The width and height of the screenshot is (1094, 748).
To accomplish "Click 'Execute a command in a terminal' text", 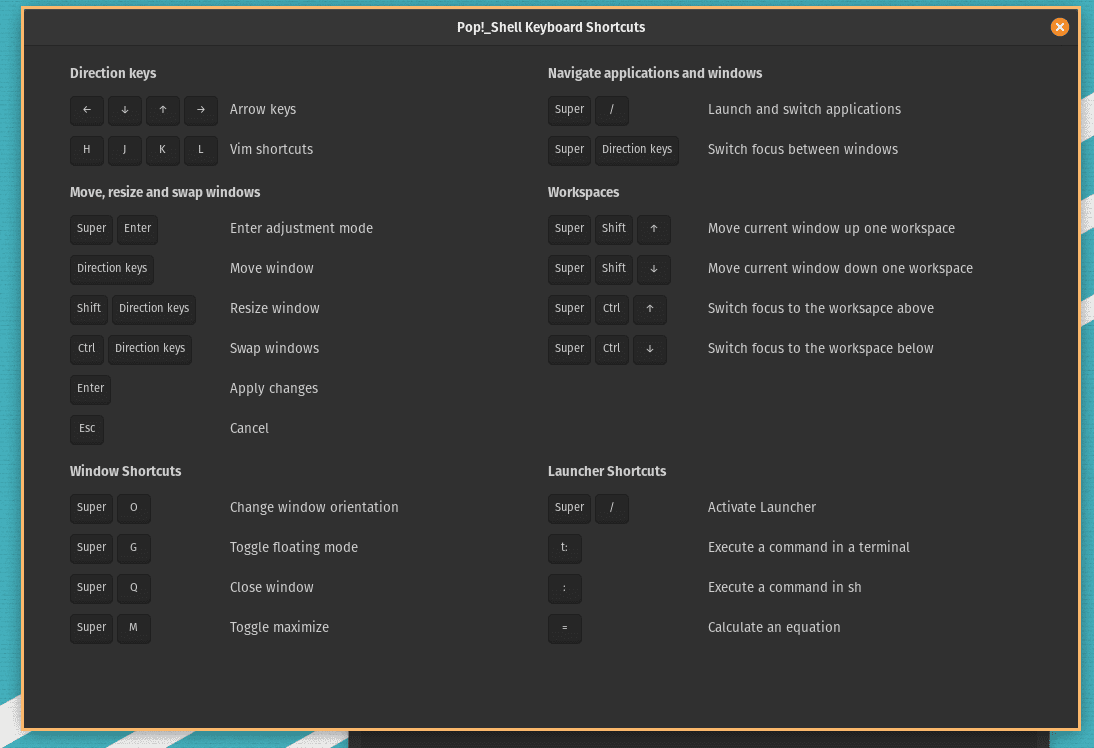I will [809, 548].
